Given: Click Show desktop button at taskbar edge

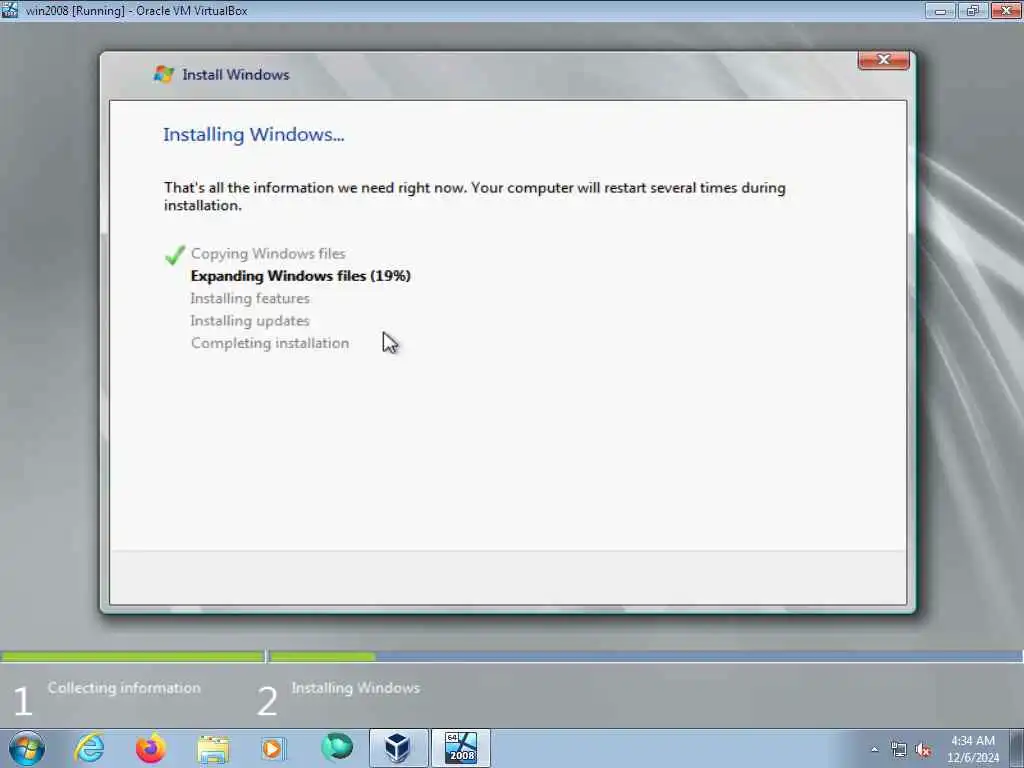Looking at the screenshot, I should point(1016,748).
